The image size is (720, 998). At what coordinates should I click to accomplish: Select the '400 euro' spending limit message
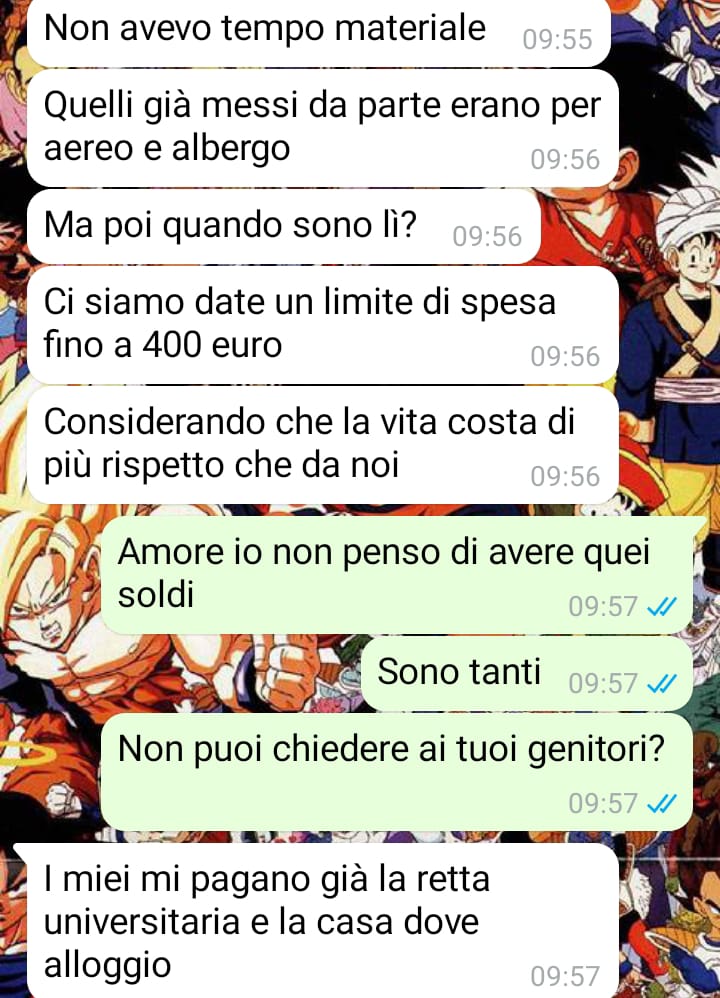coord(323,325)
